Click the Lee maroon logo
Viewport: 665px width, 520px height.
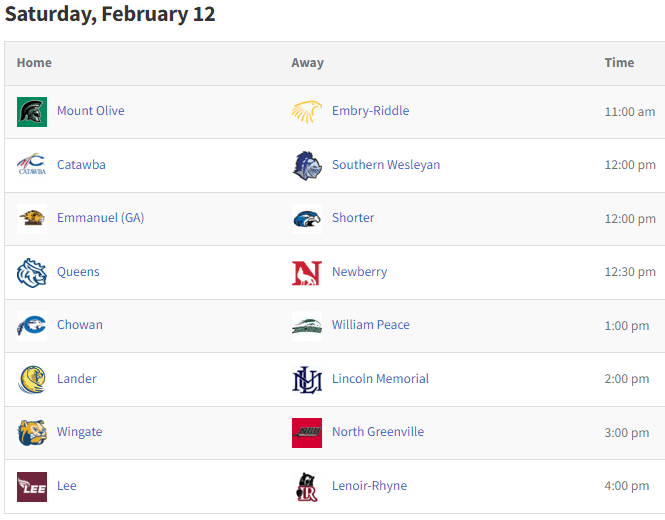click(32, 487)
